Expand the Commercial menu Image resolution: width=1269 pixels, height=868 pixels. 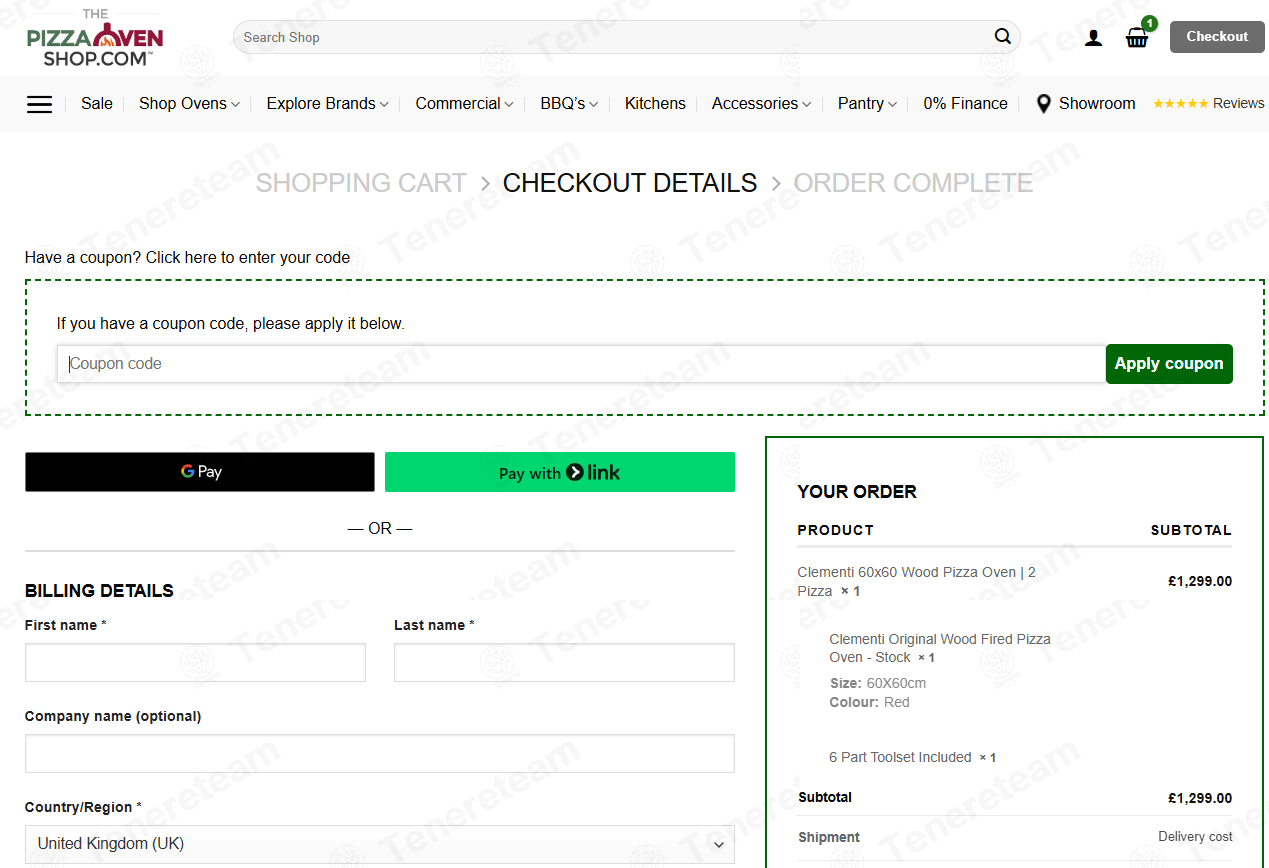(464, 104)
